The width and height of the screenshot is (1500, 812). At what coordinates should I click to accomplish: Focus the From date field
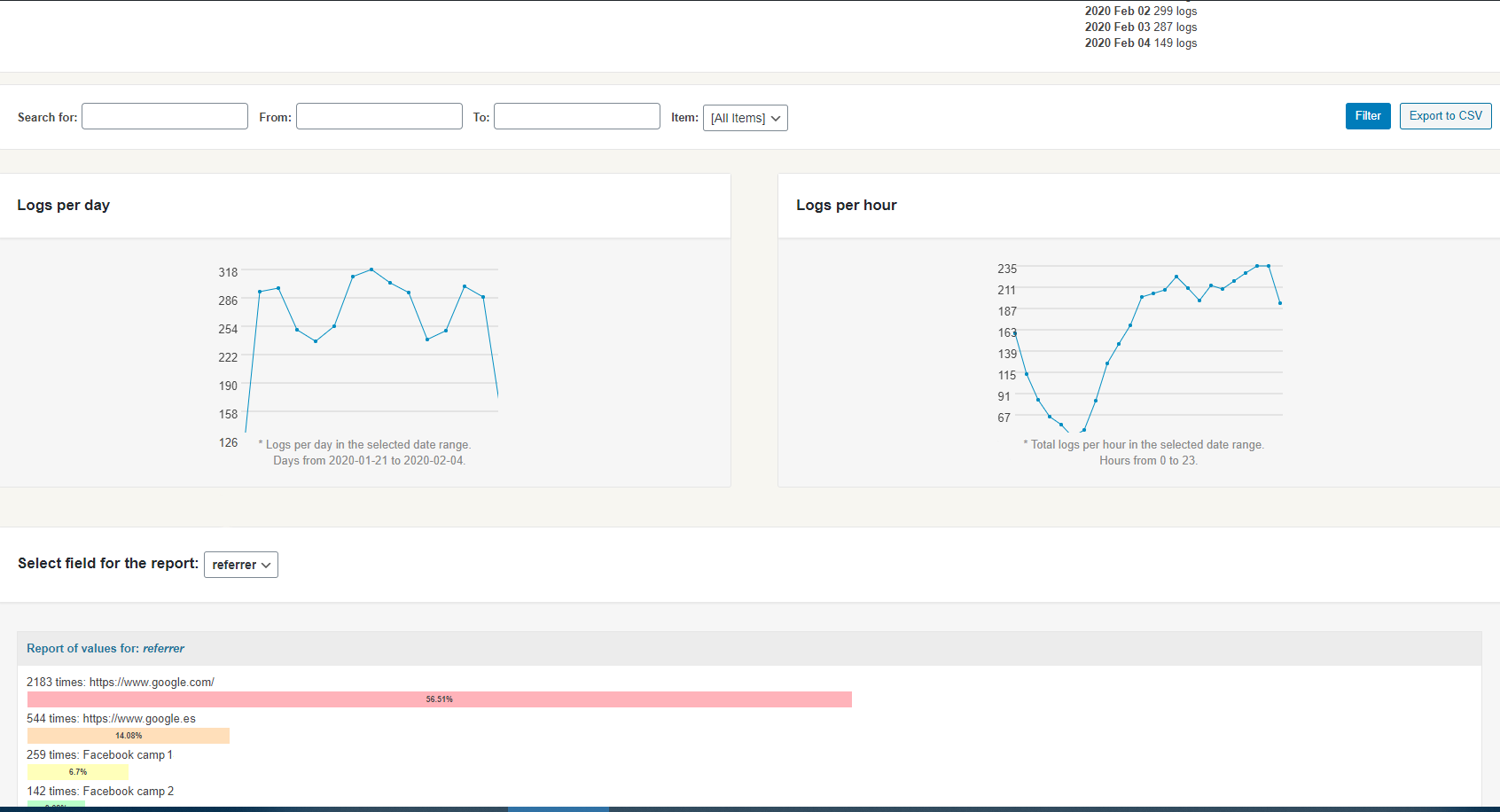pos(379,116)
